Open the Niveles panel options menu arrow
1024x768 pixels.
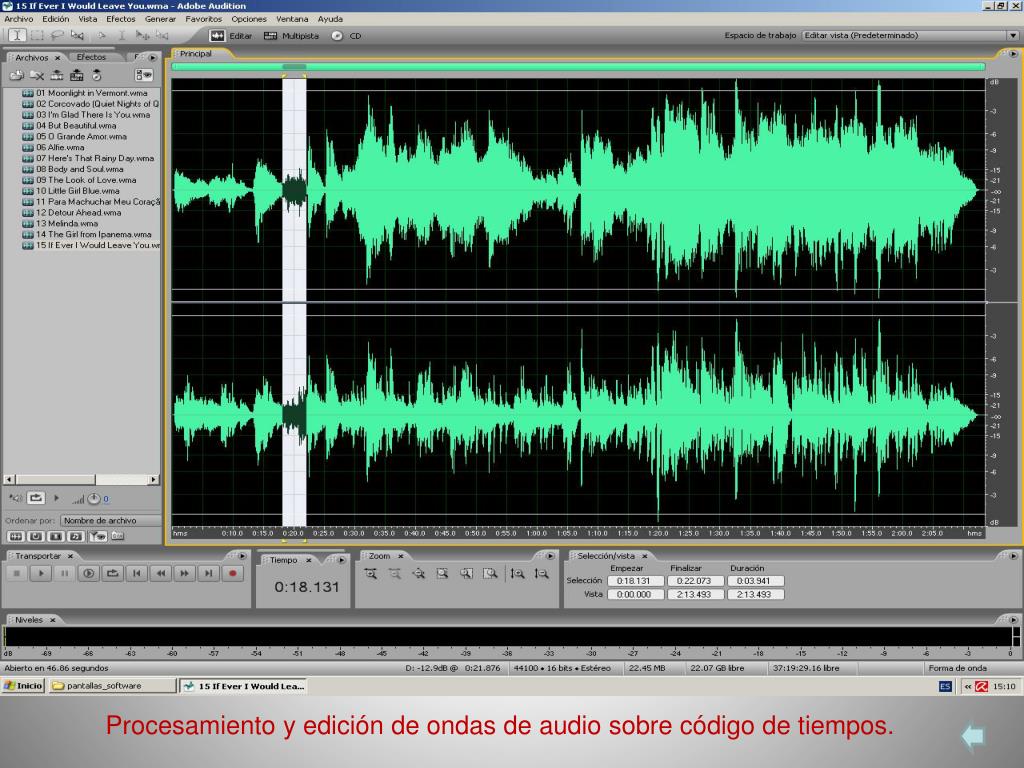pyautogui.click(x=1013, y=620)
